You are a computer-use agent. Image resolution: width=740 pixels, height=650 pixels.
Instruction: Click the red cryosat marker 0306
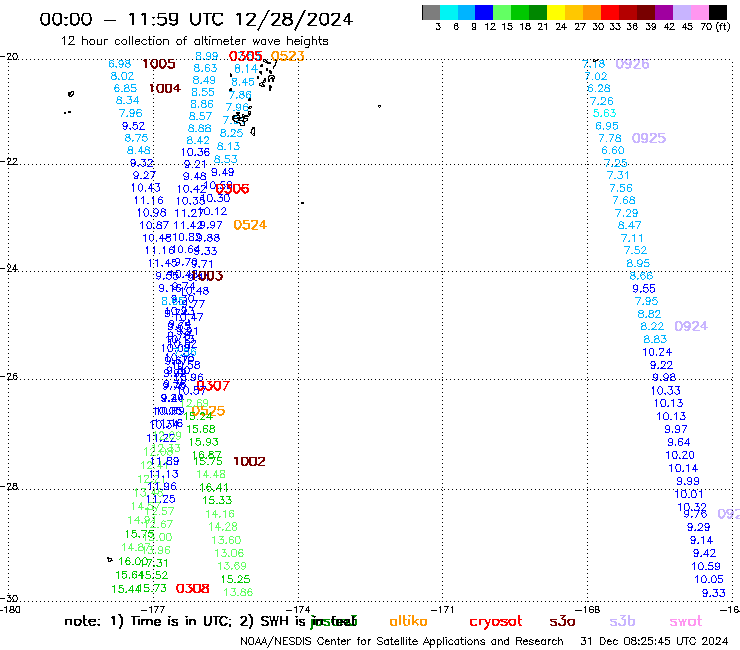point(232,189)
